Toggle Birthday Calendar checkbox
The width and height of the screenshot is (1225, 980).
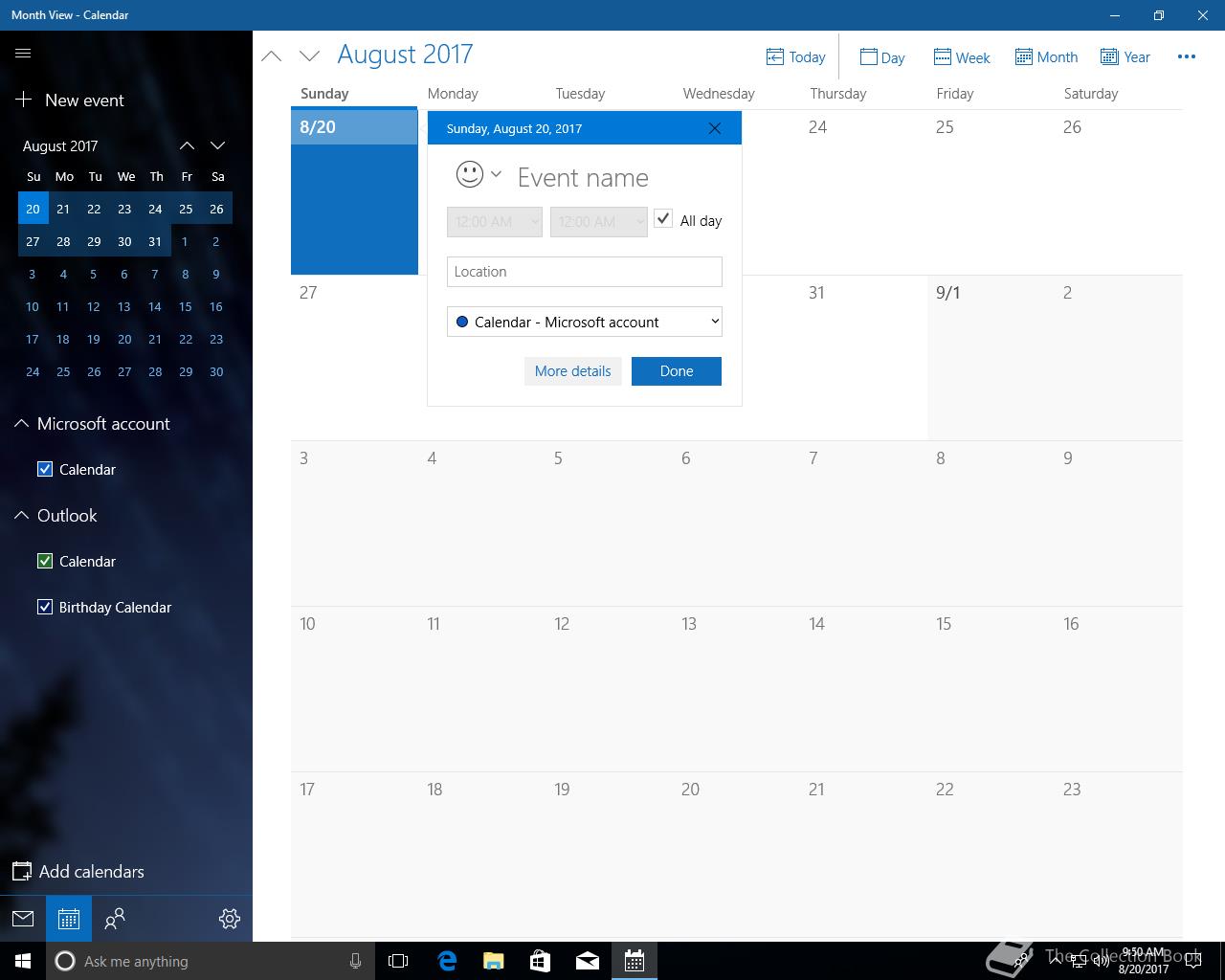(x=45, y=607)
